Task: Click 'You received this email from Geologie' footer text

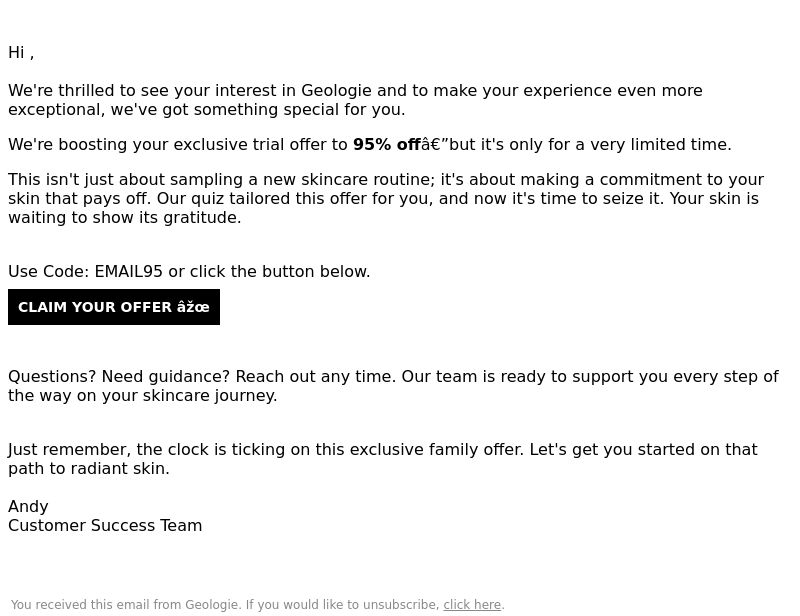Action: (x=126, y=605)
